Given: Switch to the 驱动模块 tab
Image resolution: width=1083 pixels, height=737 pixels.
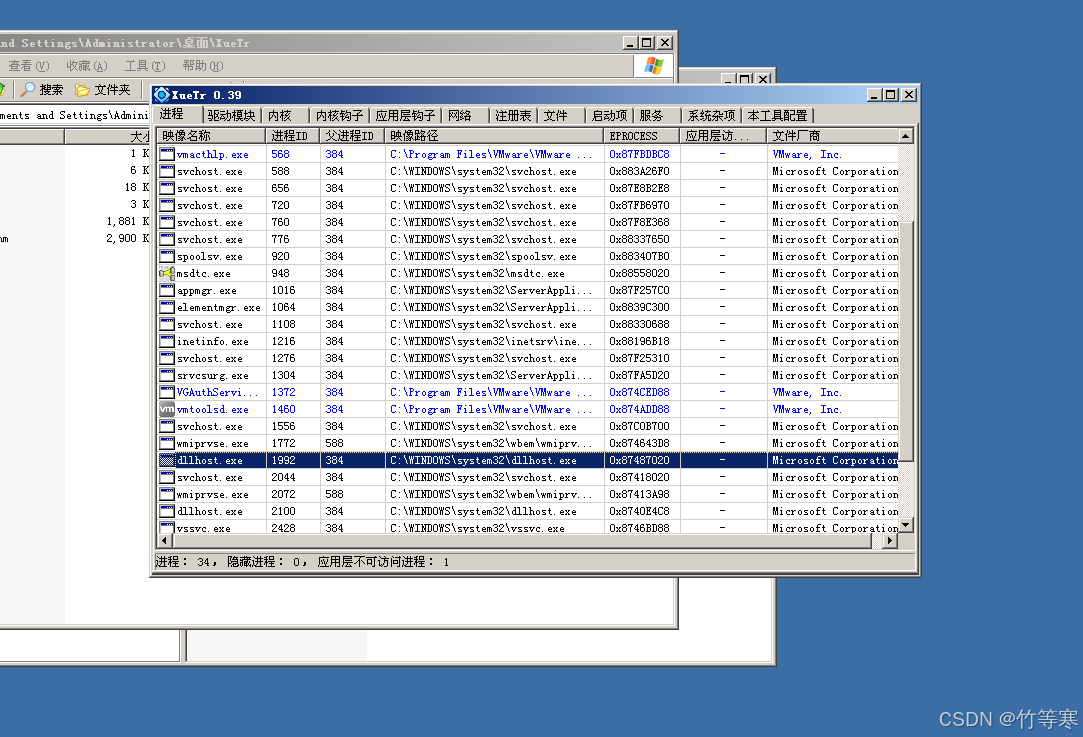Looking at the screenshot, I should point(231,116).
